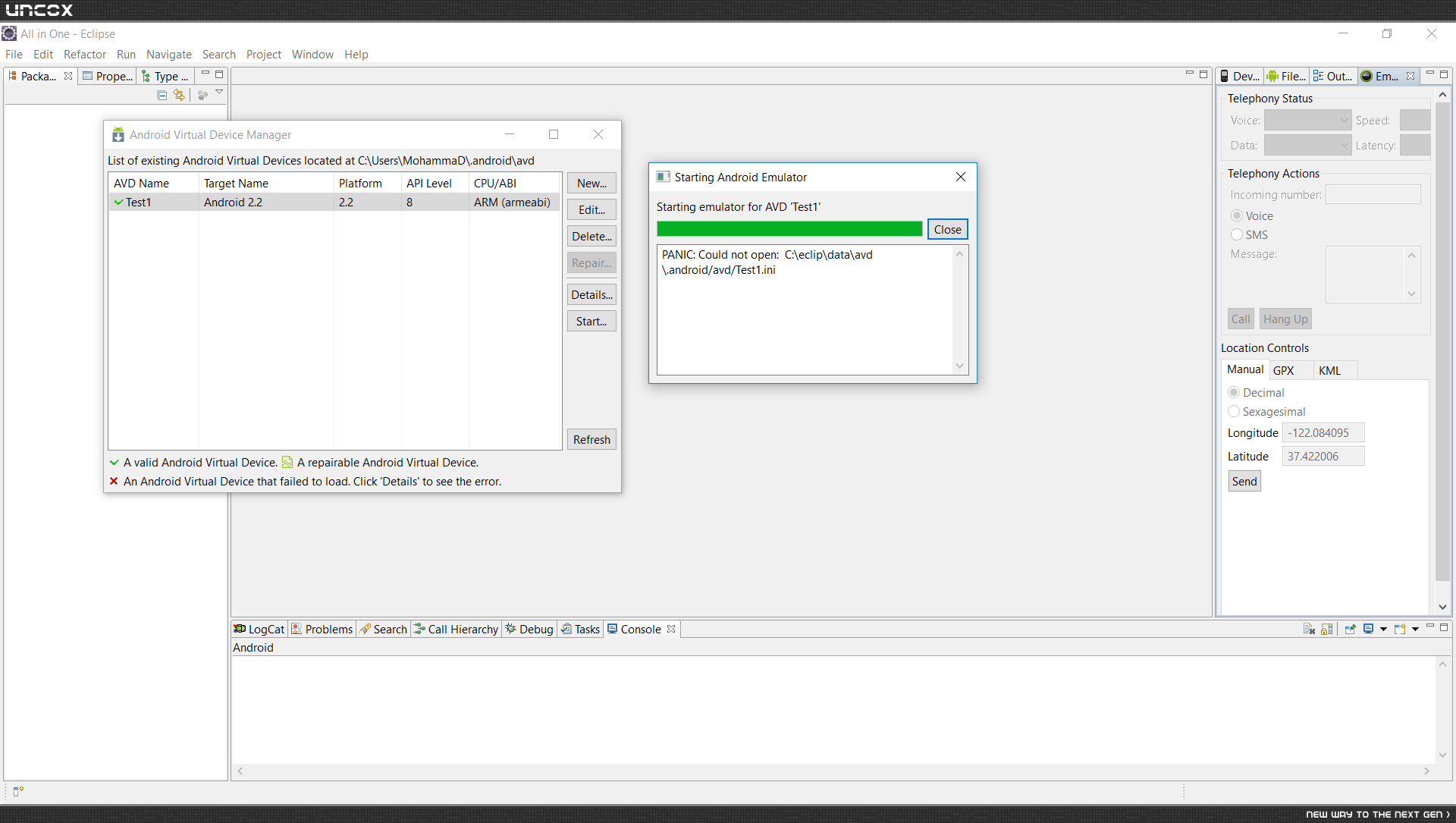Select the Test1 AVD row
The image size is (1456, 823).
[334, 202]
